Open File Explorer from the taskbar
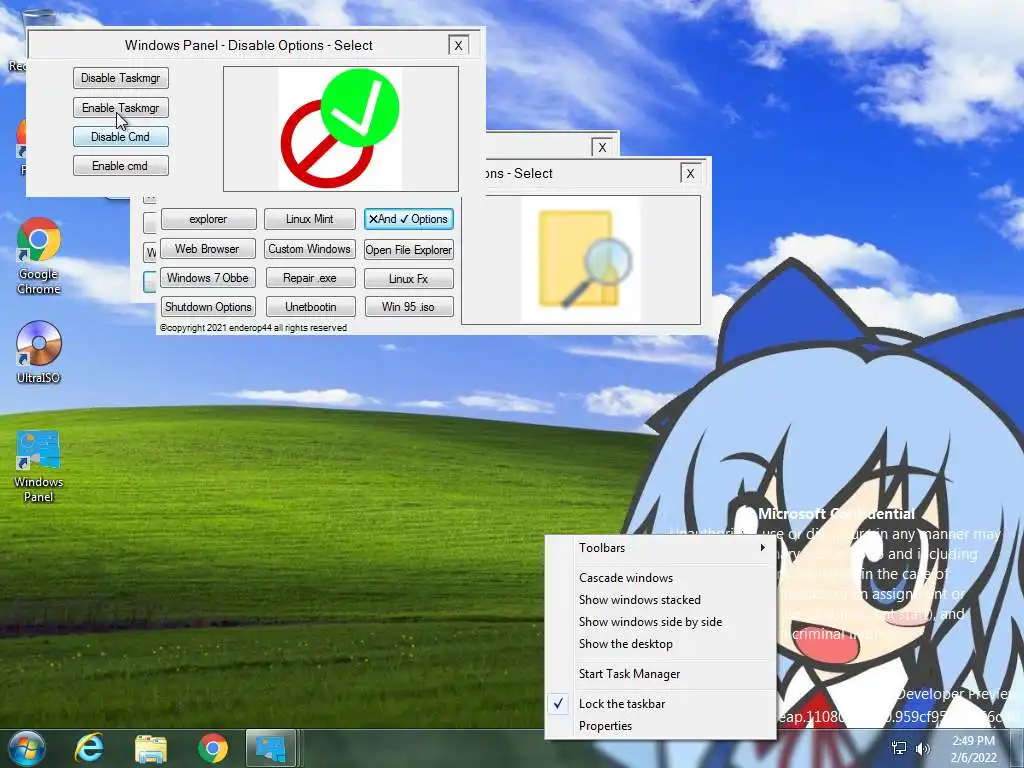Viewport: 1024px width, 768px height. [x=151, y=749]
